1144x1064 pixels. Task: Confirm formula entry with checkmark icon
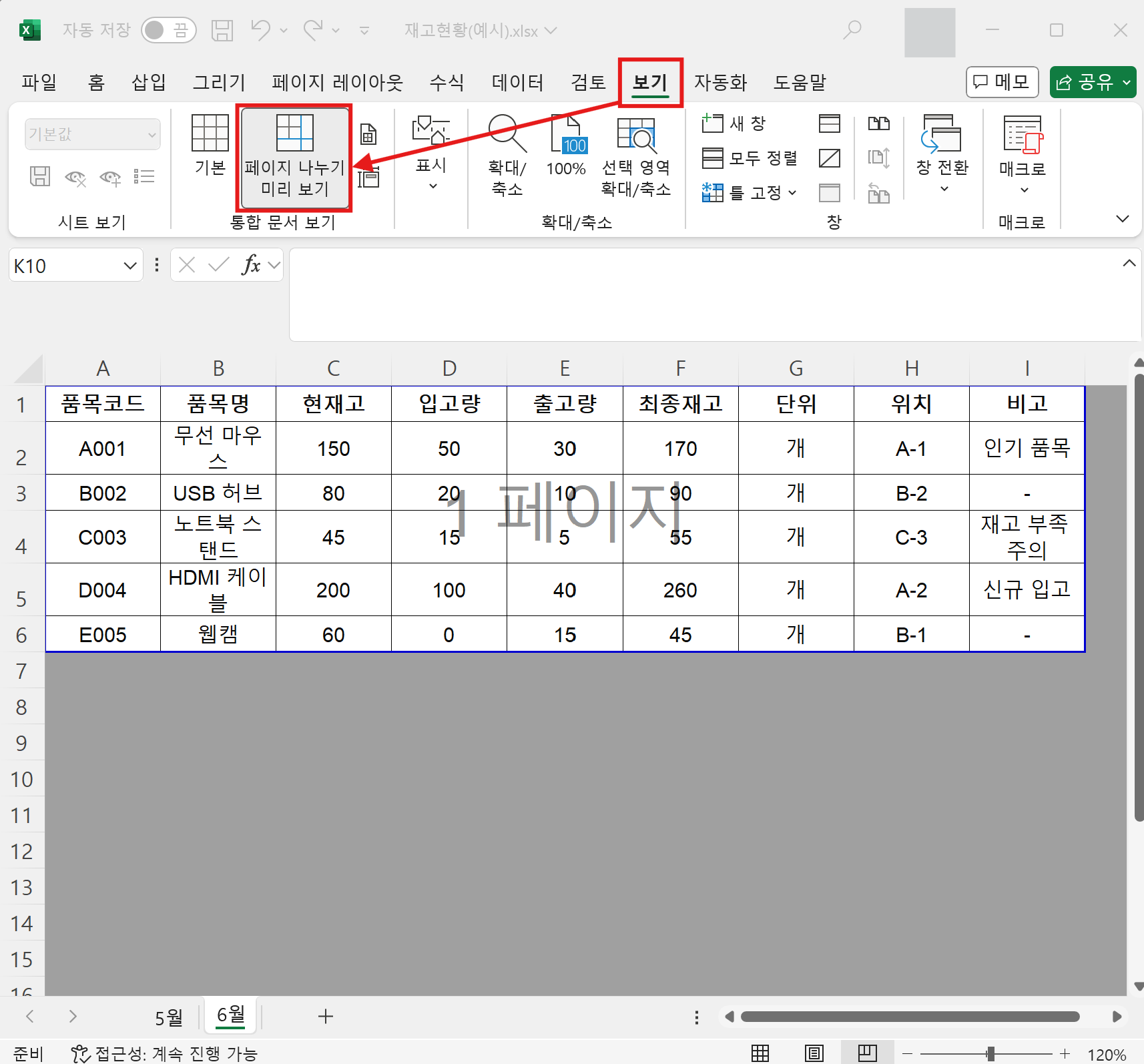click(218, 265)
